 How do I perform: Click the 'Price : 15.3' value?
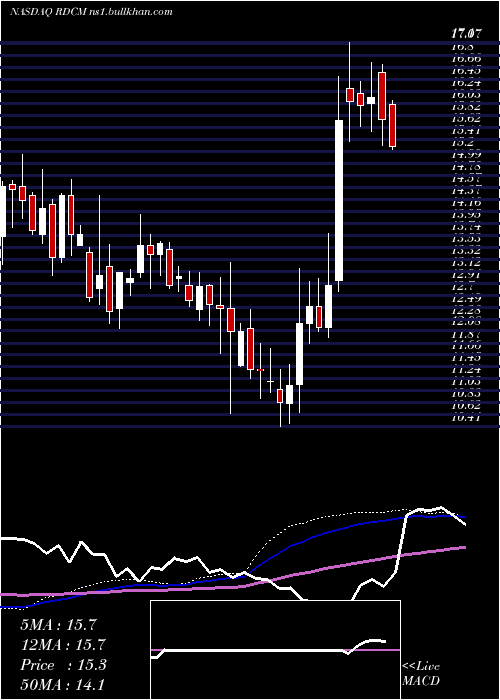tap(63, 665)
